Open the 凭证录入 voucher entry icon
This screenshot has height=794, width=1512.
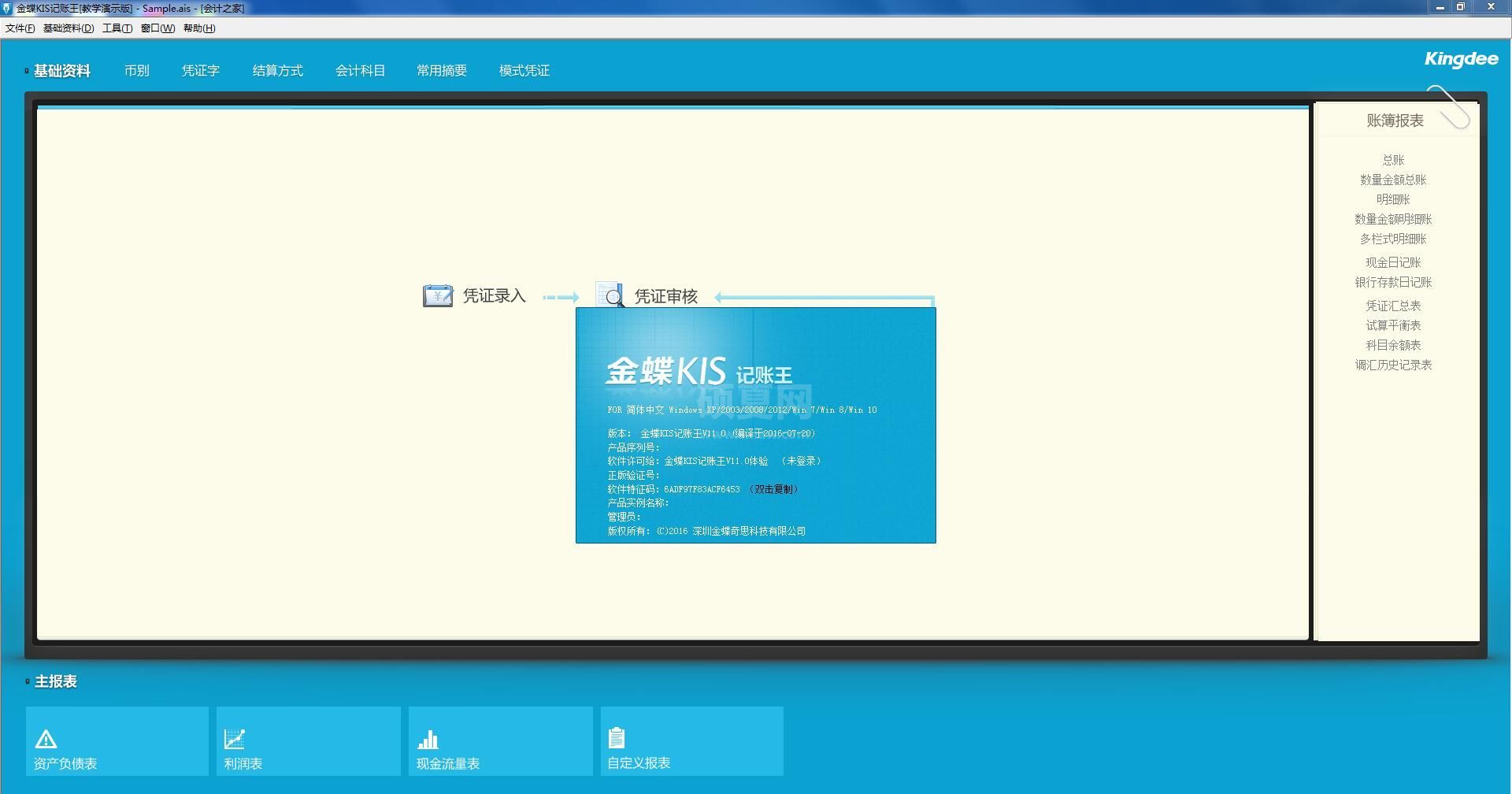pos(438,295)
